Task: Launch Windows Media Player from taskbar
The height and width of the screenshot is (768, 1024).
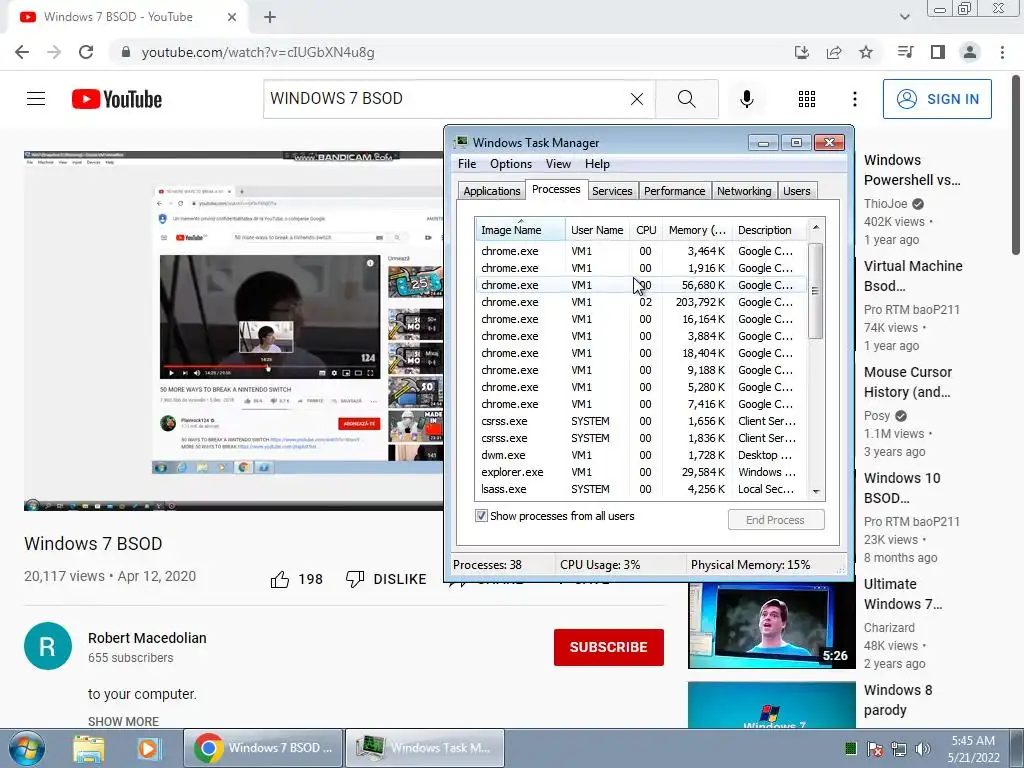Action: point(148,748)
